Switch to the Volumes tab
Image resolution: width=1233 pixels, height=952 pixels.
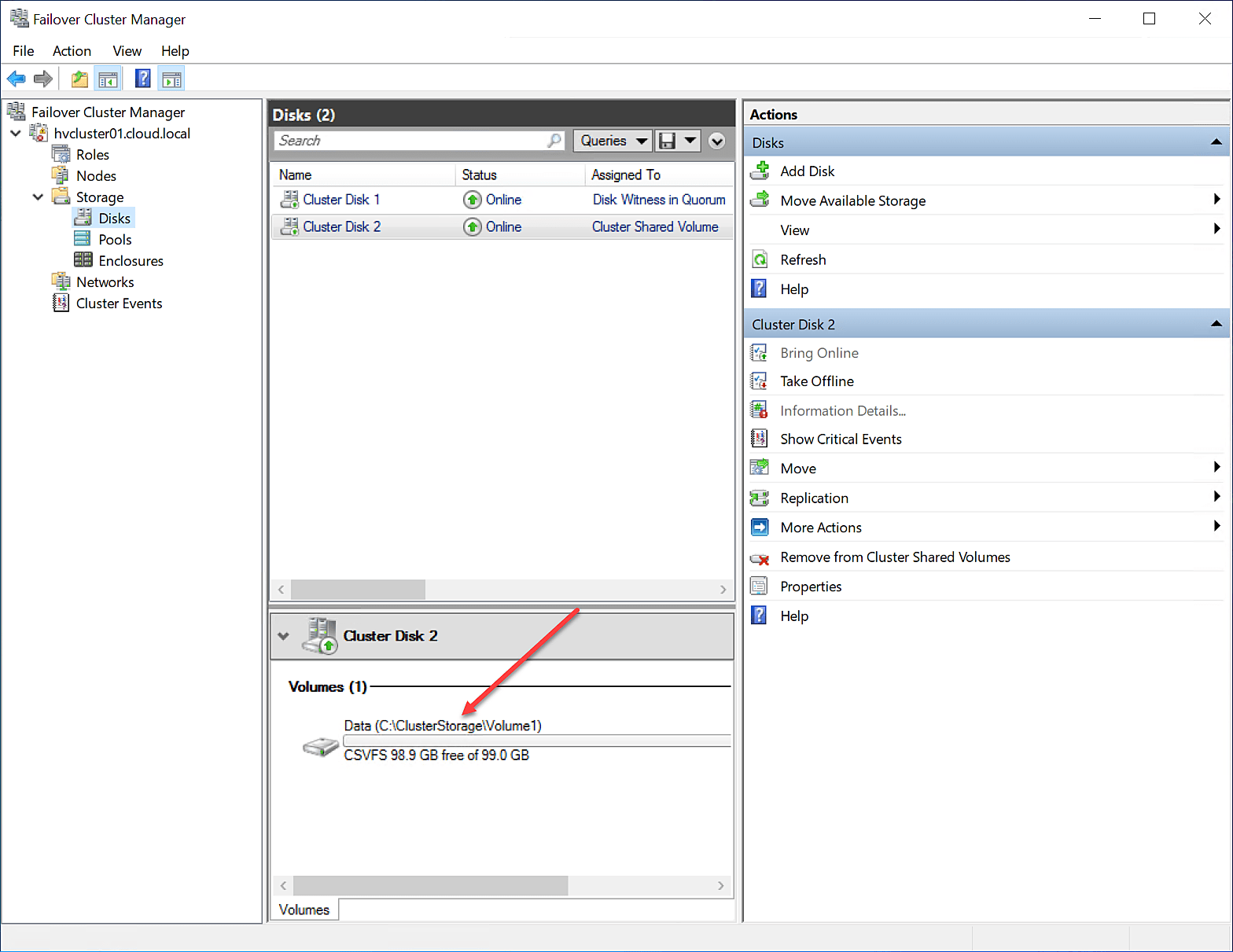[304, 910]
